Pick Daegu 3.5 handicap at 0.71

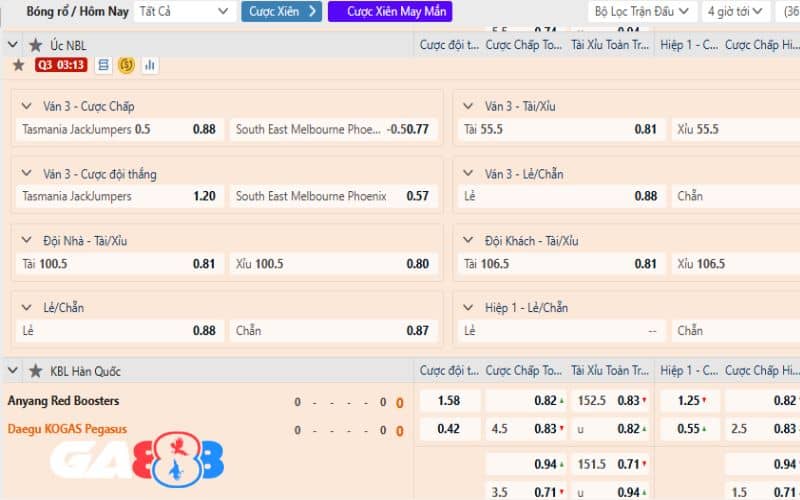526,491
